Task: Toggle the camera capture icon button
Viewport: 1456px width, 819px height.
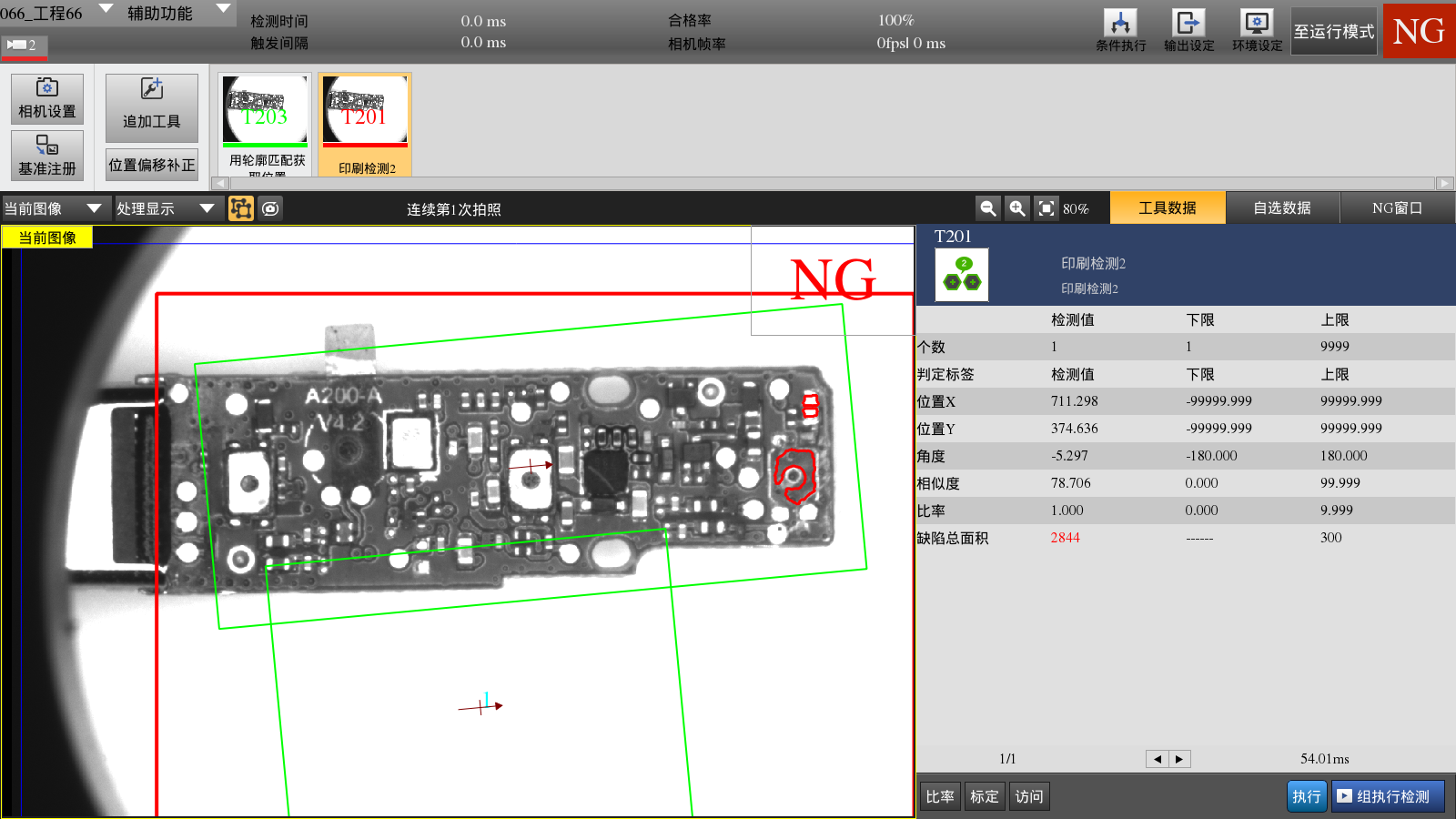Action: coord(270,208)
